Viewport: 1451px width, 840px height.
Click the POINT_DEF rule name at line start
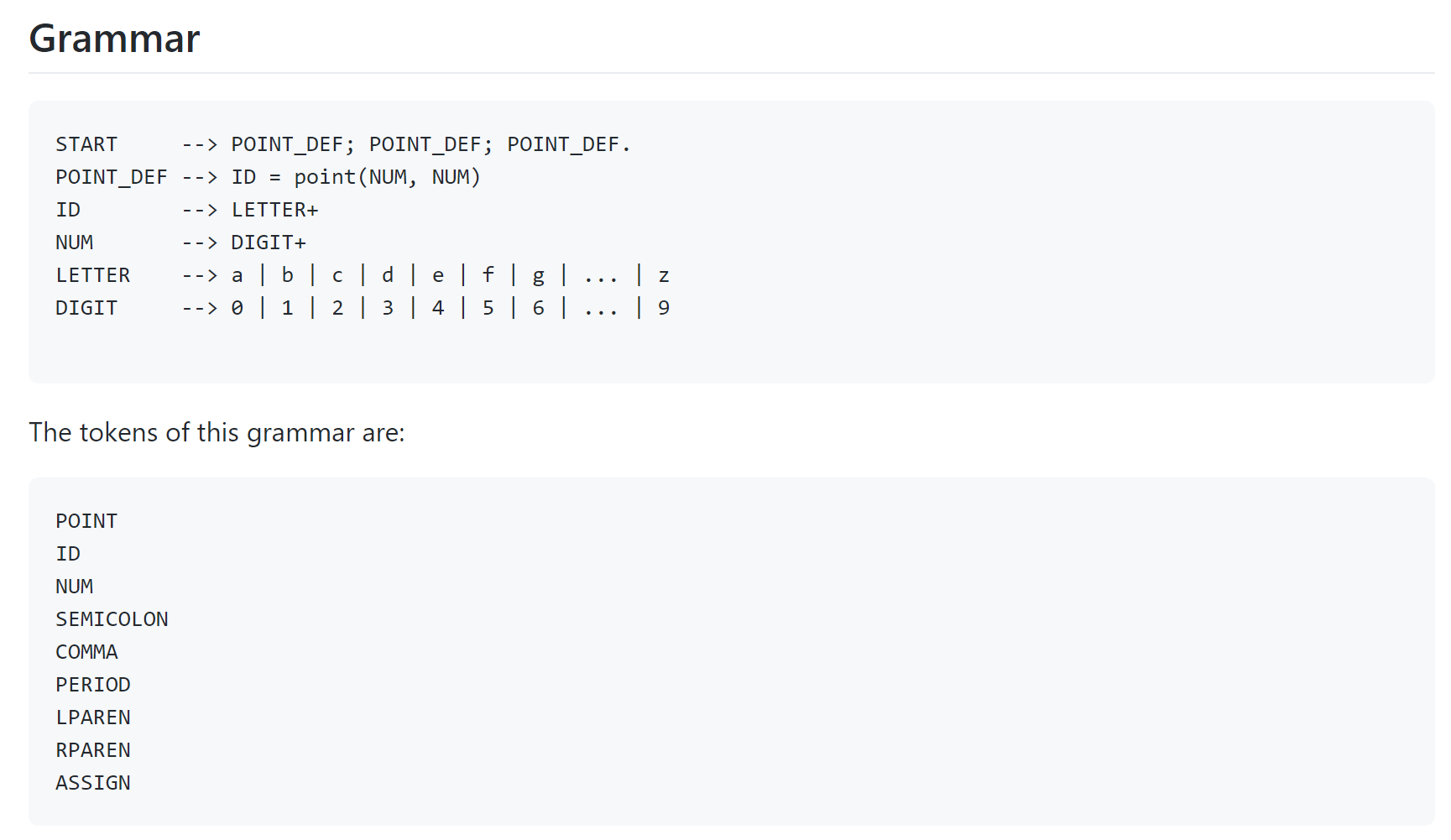[x=111, y=177]
